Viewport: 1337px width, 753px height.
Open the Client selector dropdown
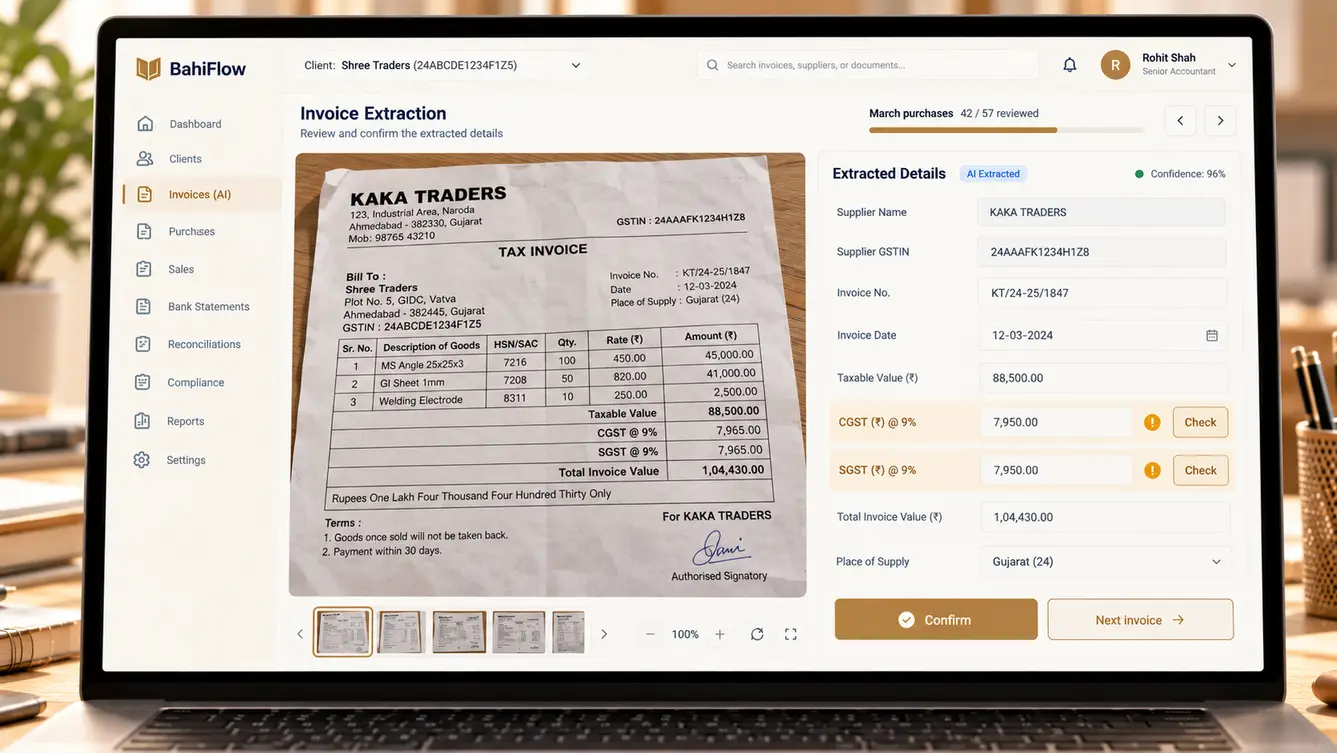[x=442, y=65]
